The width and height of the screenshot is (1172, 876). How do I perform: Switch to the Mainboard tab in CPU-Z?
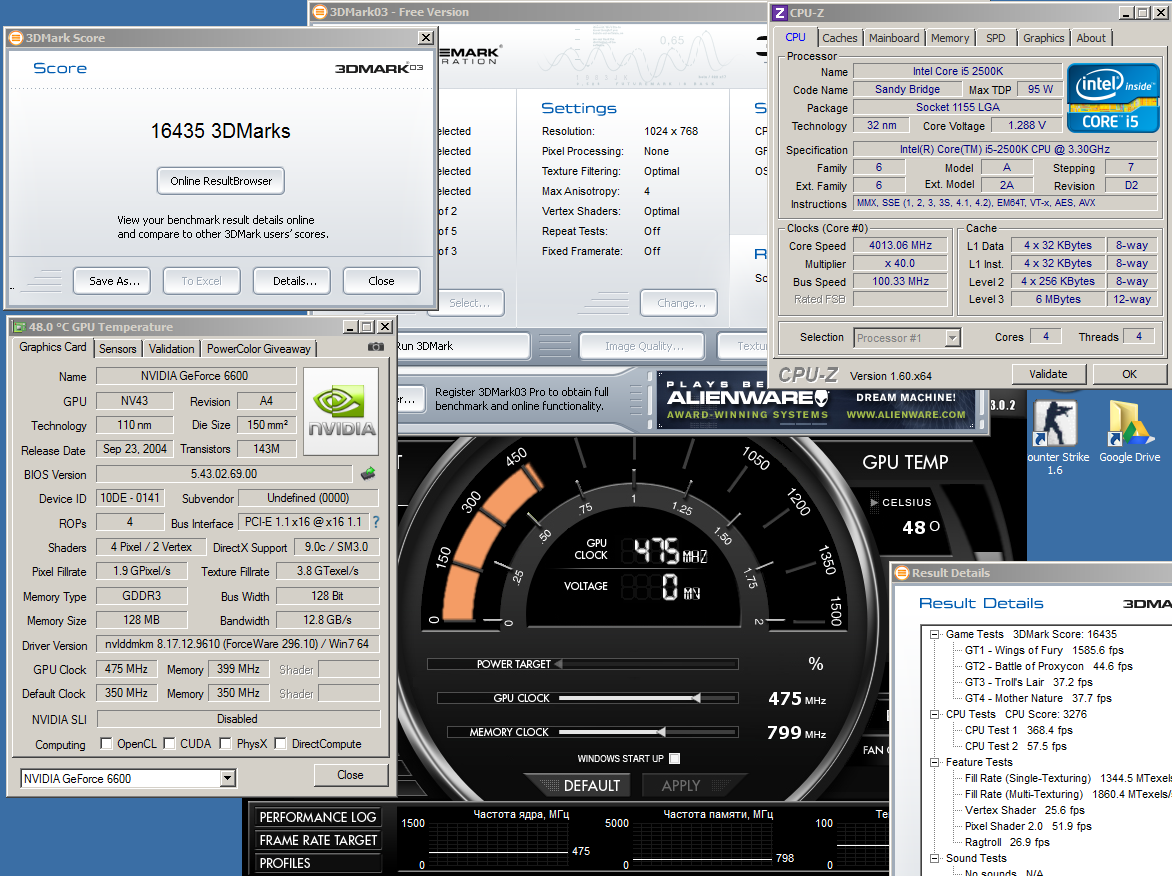894,38
